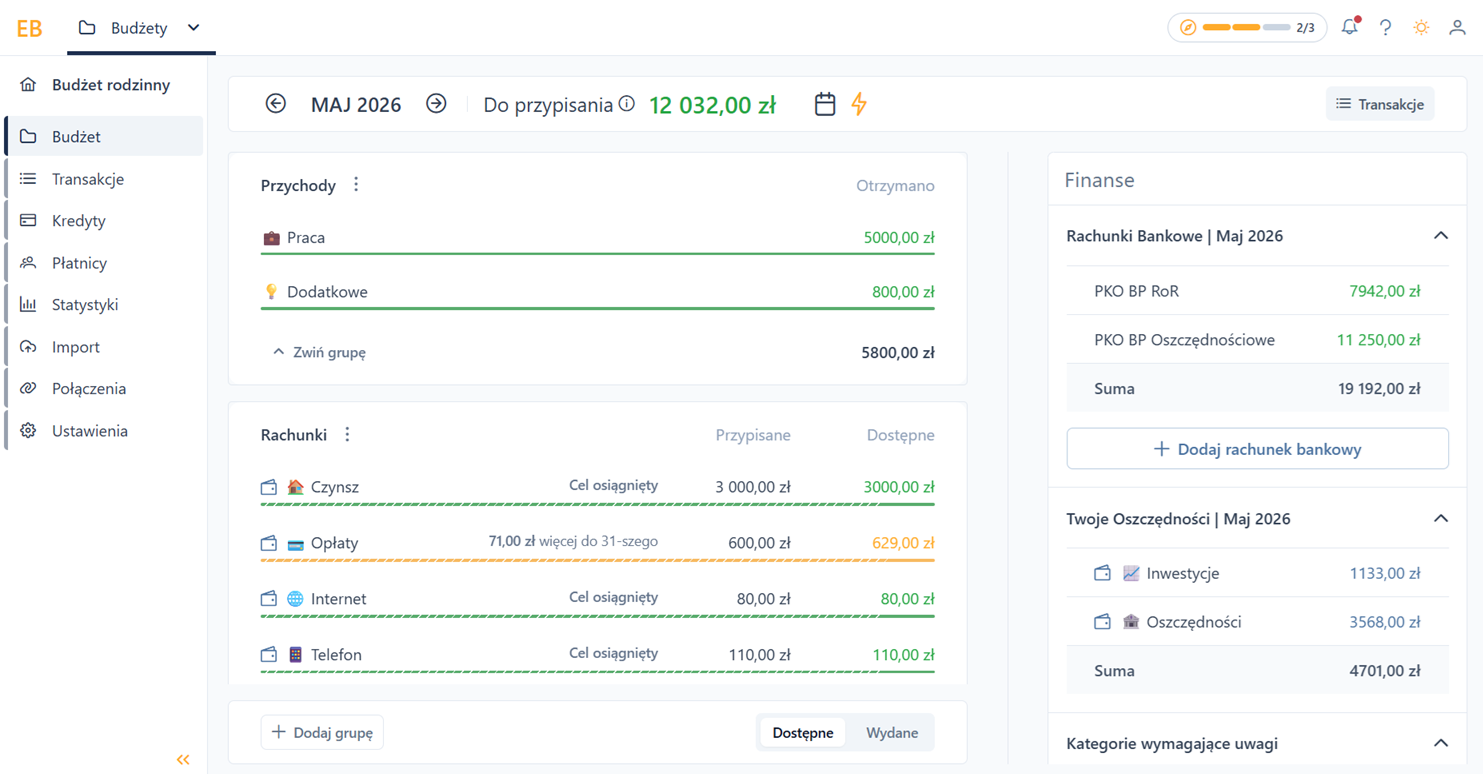
Task: Toggle the light/dark theme sun icon
Action: 1421,28
